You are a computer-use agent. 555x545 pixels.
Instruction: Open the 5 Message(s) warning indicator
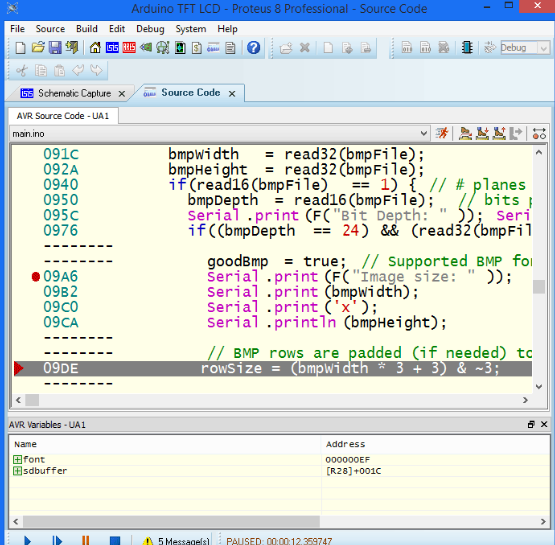[176, 540]
